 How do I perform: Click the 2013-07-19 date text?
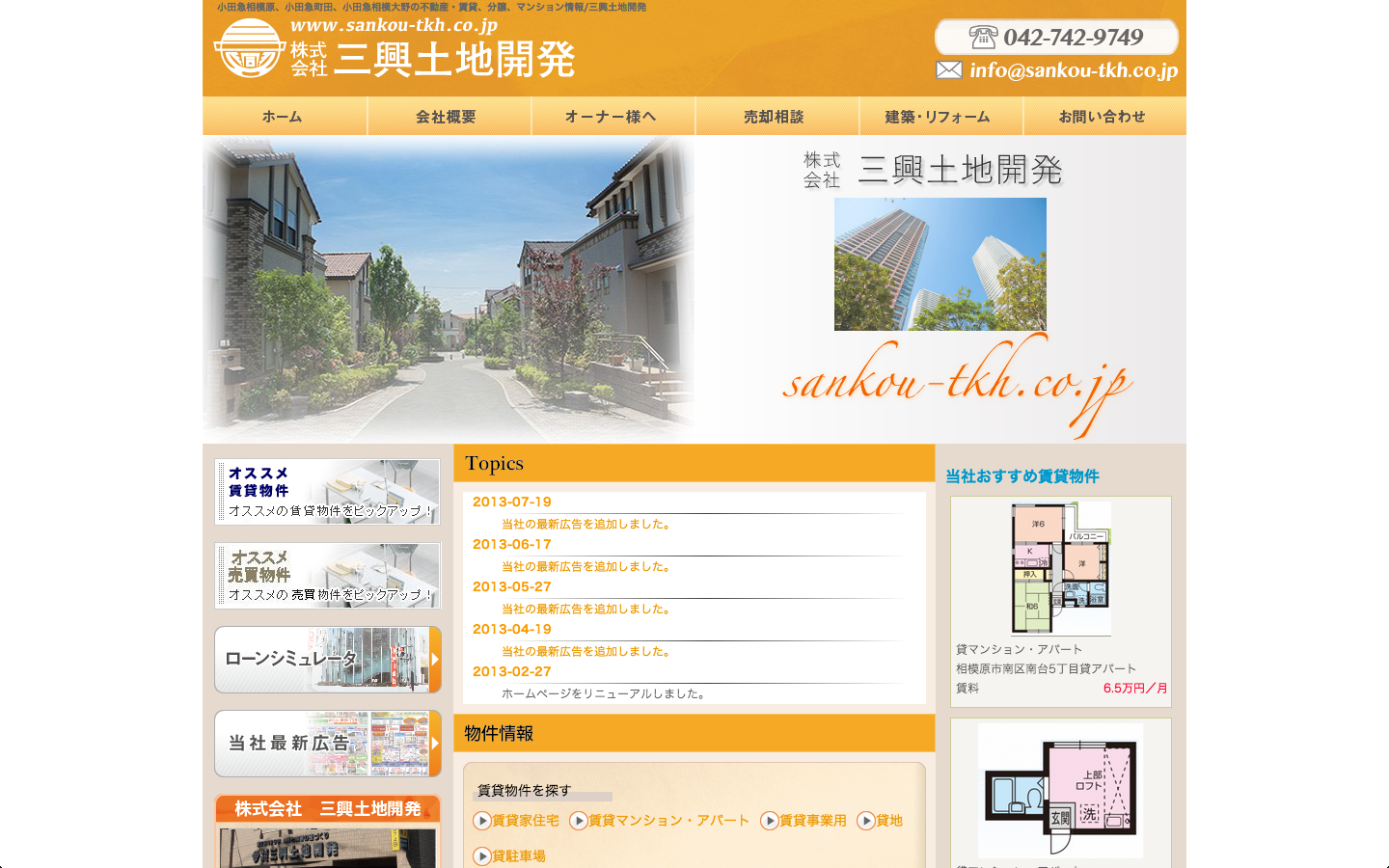[x=512, y=502]
